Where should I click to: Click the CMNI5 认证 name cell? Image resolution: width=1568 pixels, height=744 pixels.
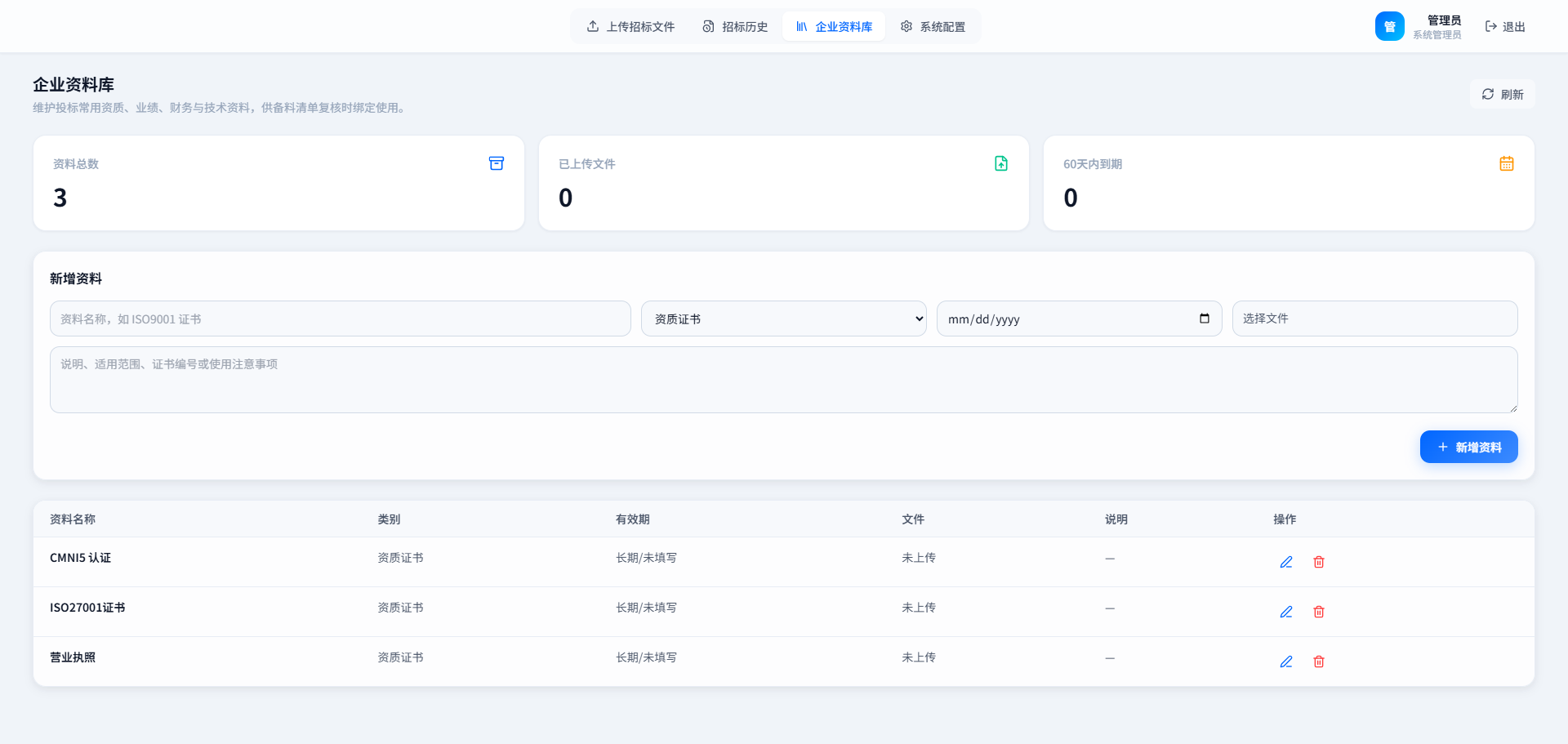click(80, 558)
